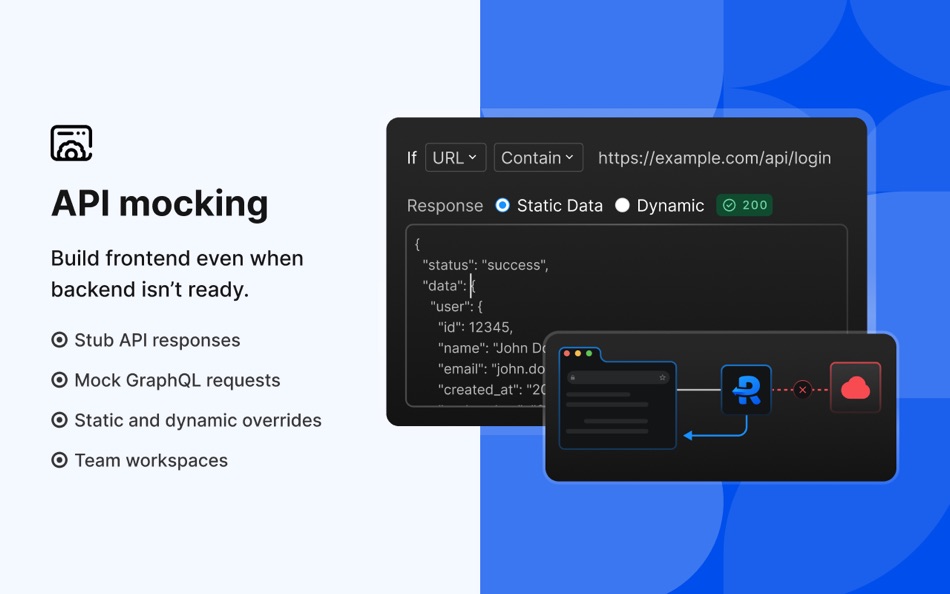Click the "status": "success" line

click(x=485, y=265)
